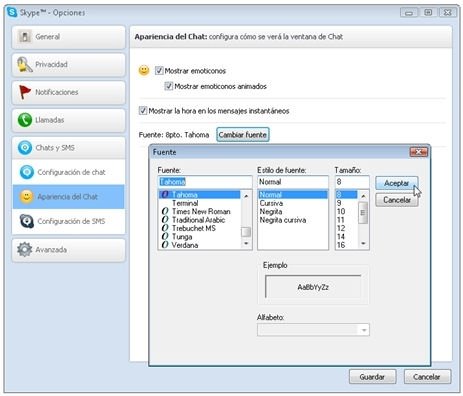Image resolution: width=463 pixels, height=396 pixels.
Task: Select Configuración de SMS sub-item
Action: [69, 221]
